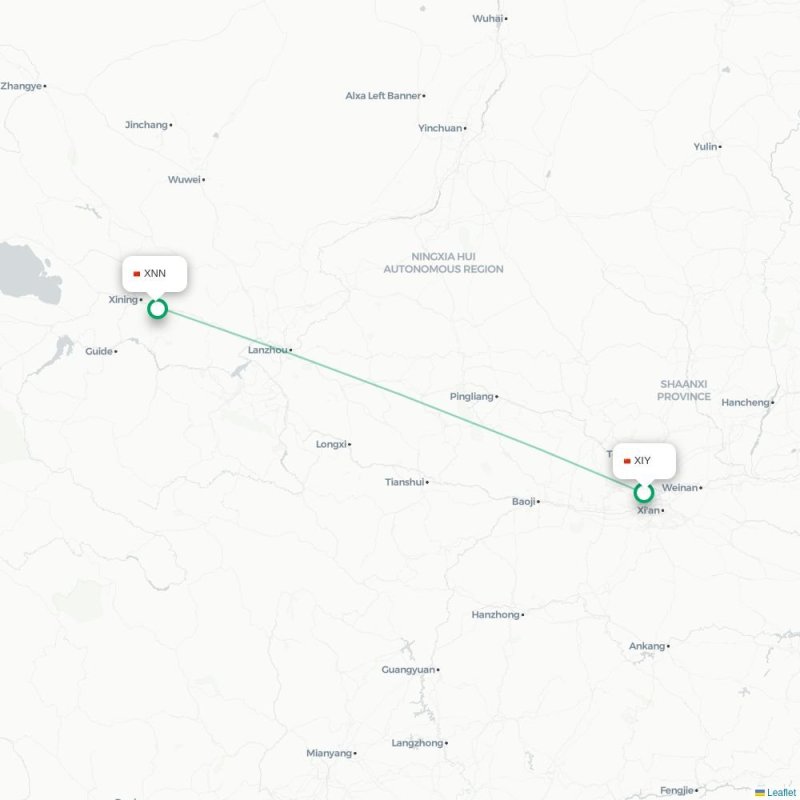Click the Shaanxi Province label

tap(684, 390)
